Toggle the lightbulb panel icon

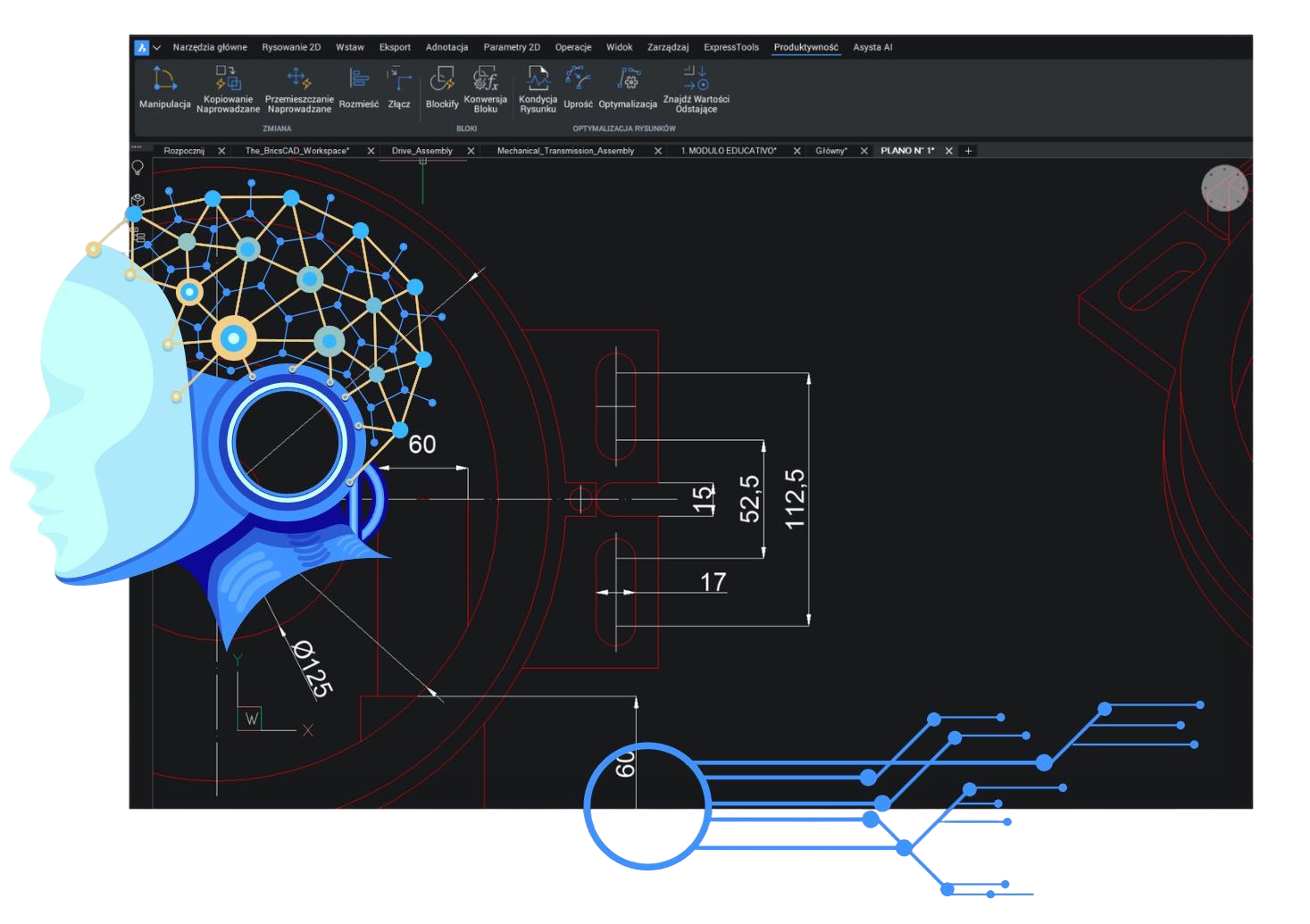(138, 168)
